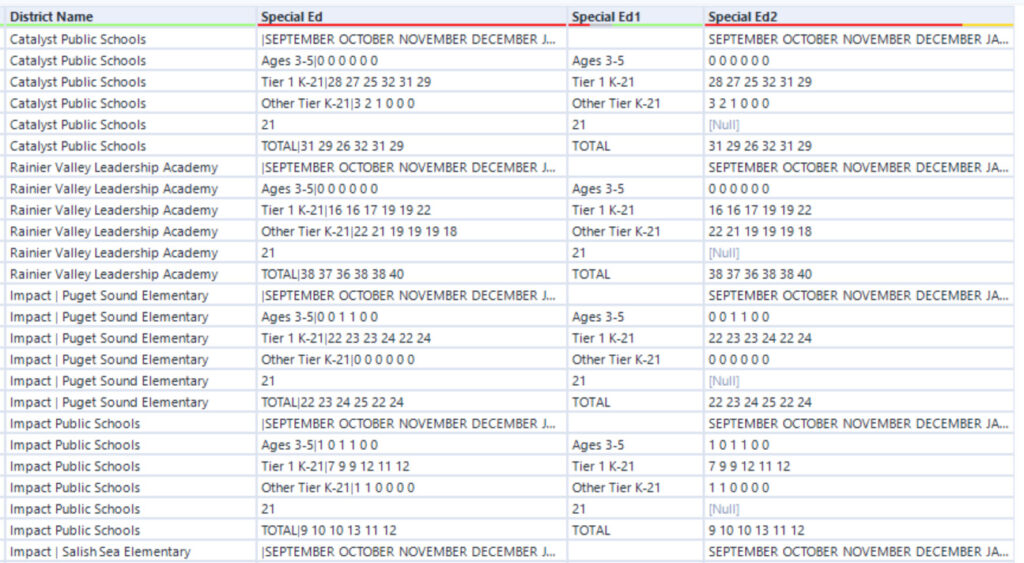This screenshot has width=1024, height=563.
Task: Select the [Null] cell in Catalyst Public Schools row
Action: pos(859,125)
